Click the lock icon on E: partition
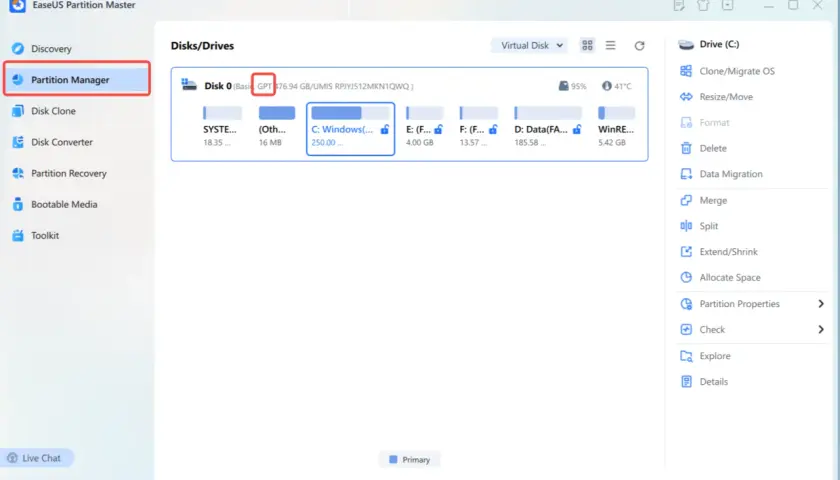Viewport: 840px width, 480px height. pos(439,129)
